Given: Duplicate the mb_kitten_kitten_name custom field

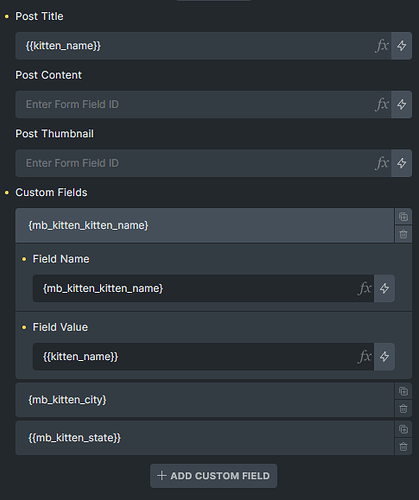Looking at the screenshot, I should 403,217.
